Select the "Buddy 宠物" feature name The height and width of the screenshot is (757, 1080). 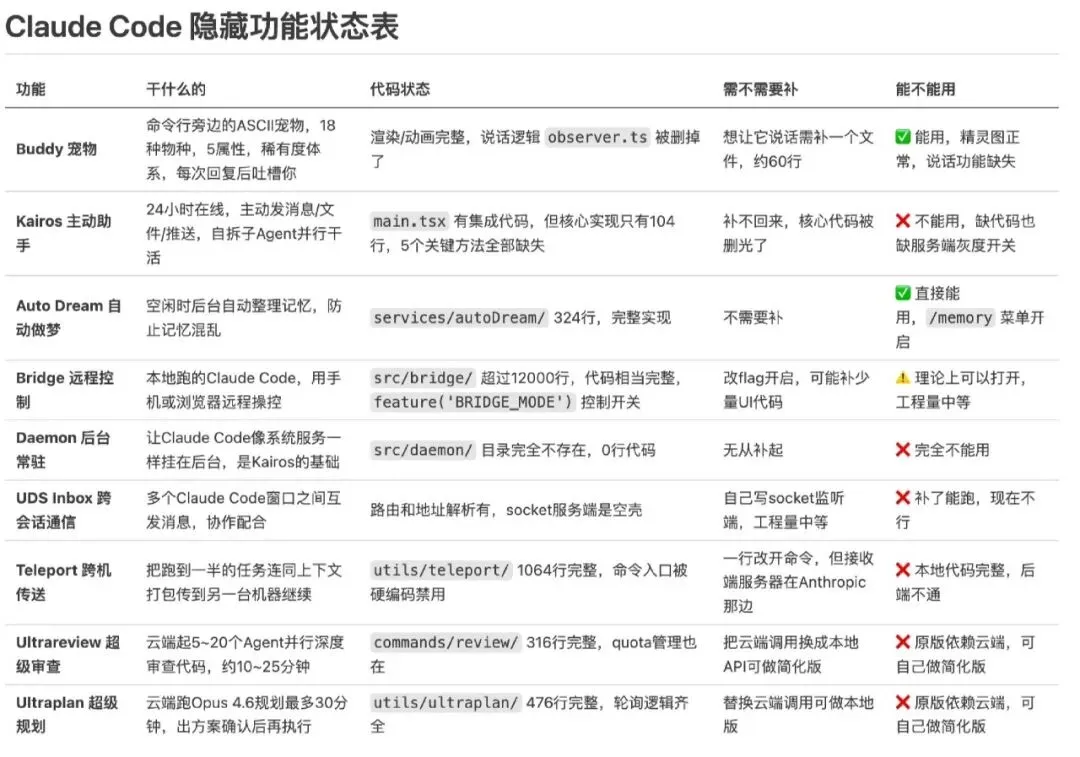56,149
